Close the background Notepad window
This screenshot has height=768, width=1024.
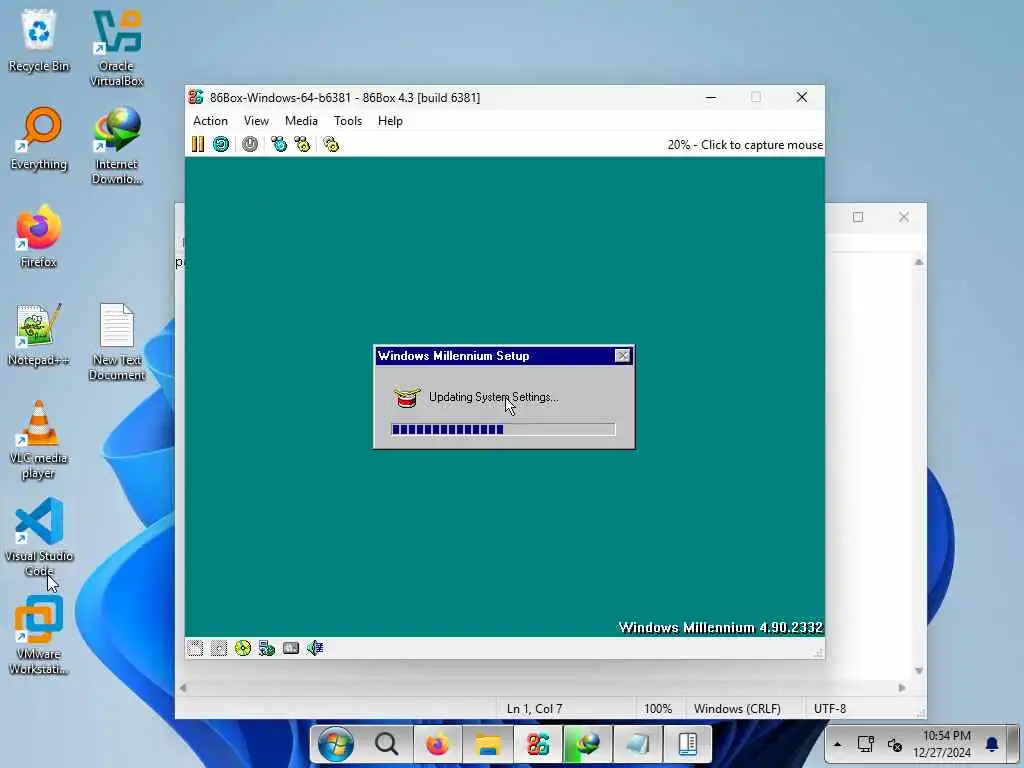pos(904,217)
